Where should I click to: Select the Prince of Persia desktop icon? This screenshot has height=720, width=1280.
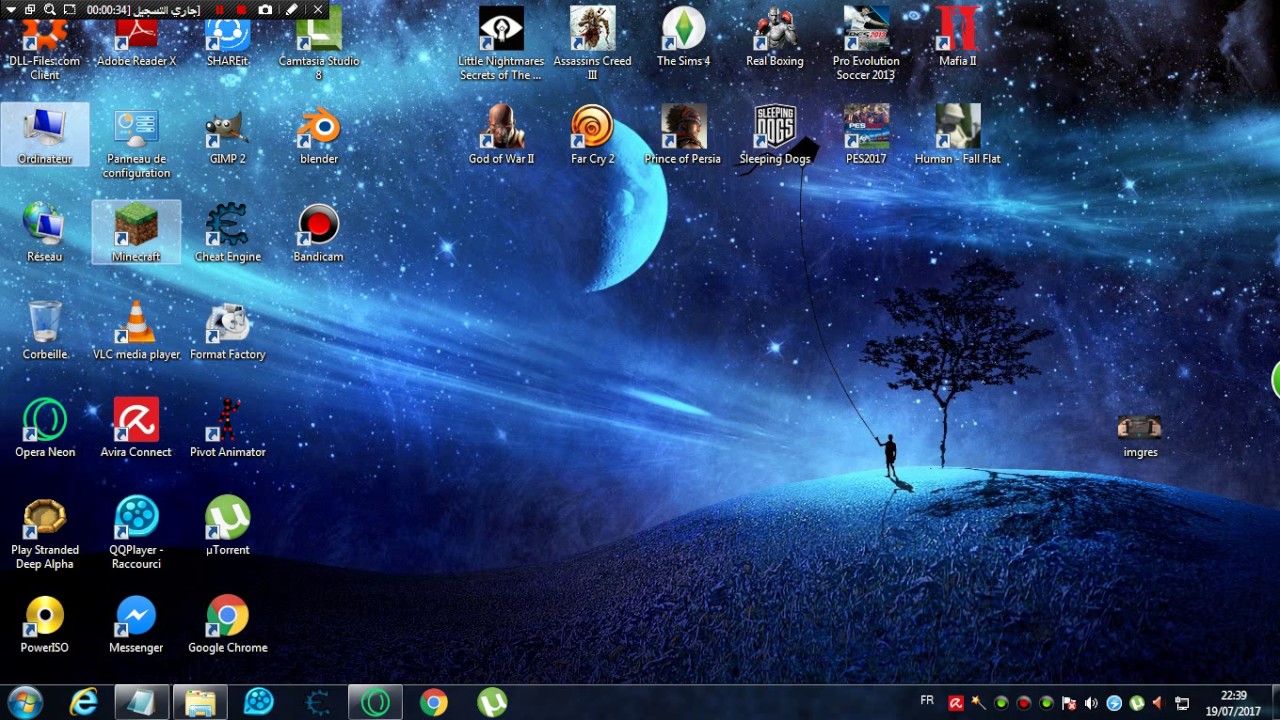tap(683, 135)
